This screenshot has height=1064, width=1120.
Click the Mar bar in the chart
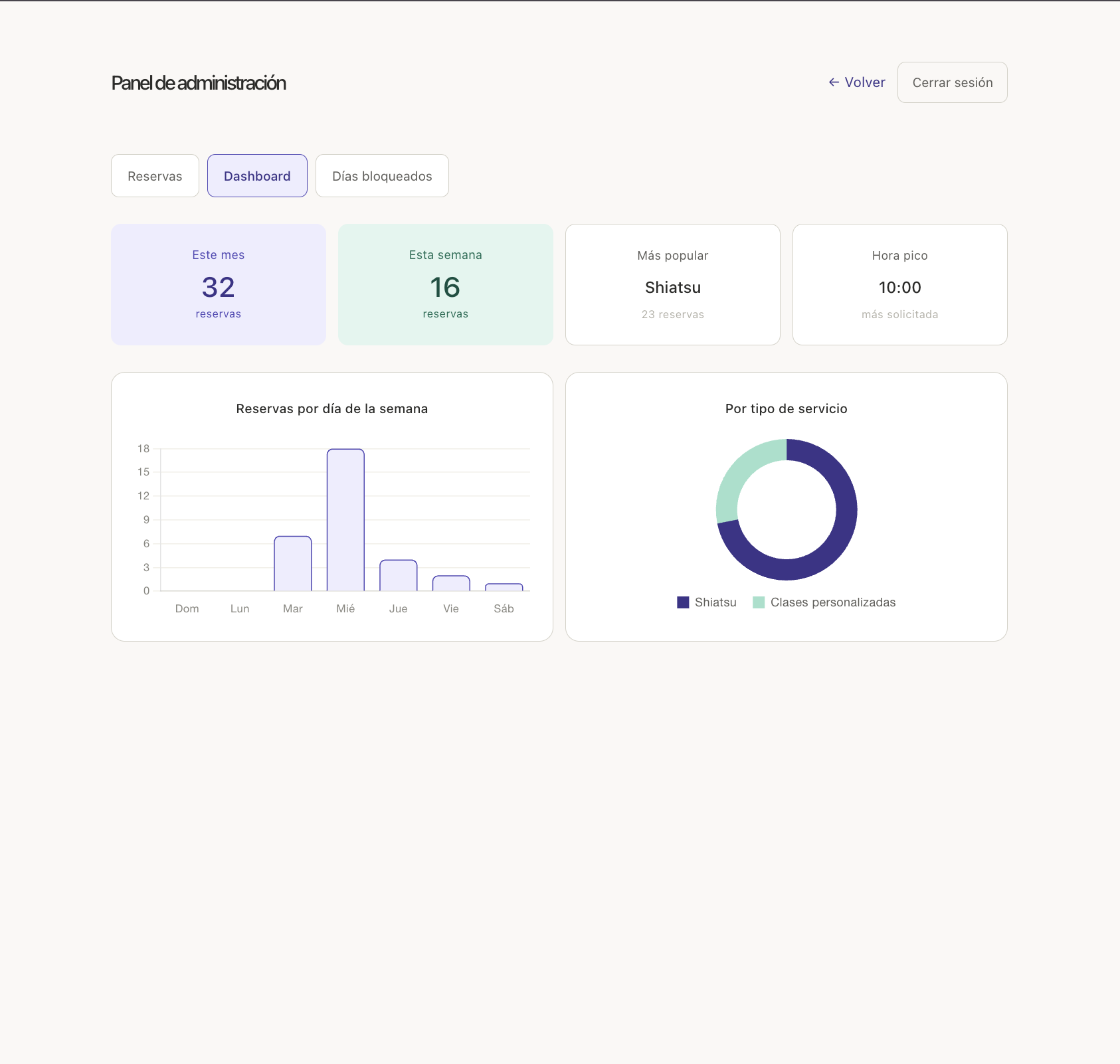point(293,563)
